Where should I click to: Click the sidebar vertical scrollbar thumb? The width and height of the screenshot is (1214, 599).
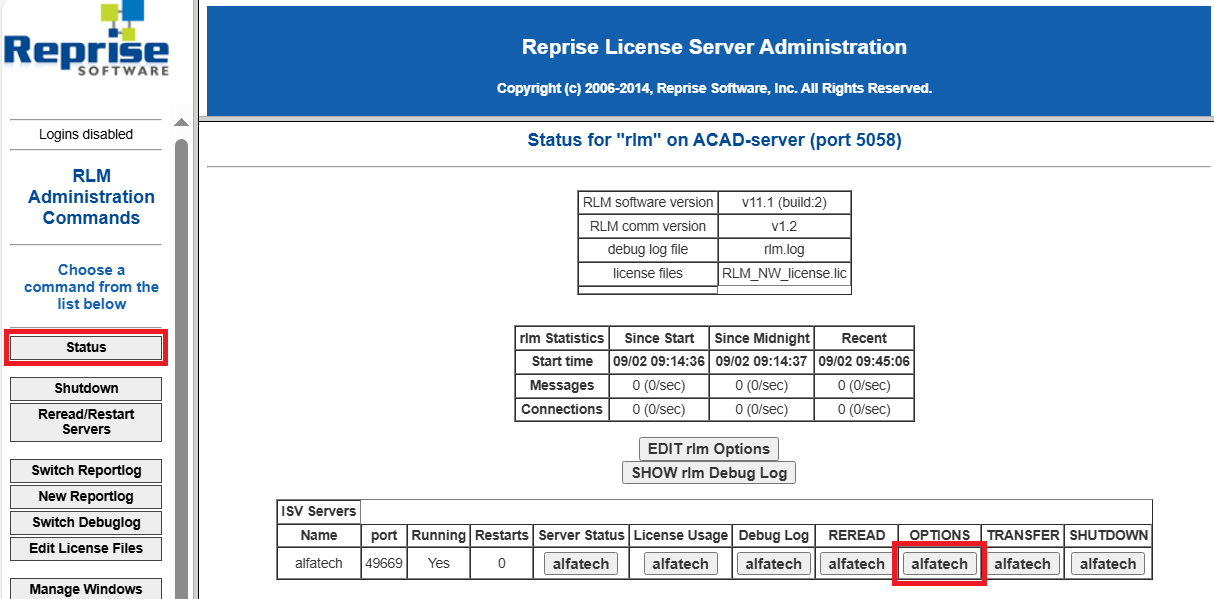181,368
